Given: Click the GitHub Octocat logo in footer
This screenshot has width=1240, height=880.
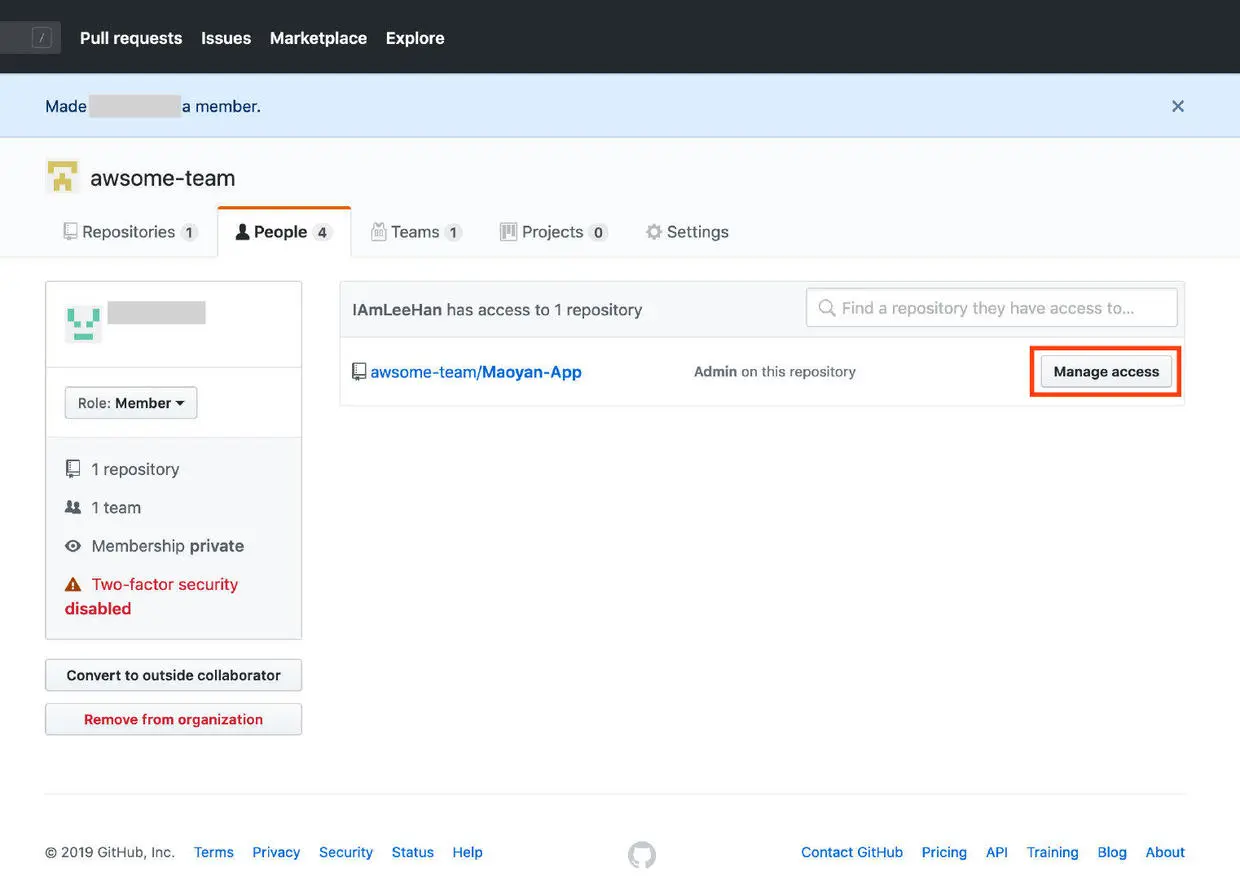Looking at the screenshot, I should 642,854.
